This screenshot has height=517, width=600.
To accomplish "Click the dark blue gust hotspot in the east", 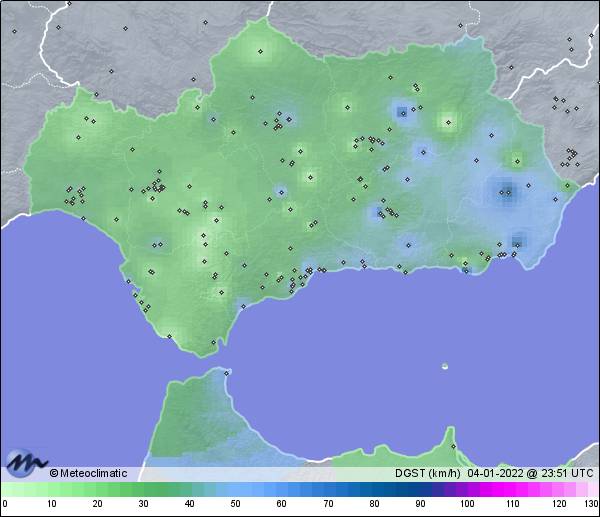I will 506,190.
